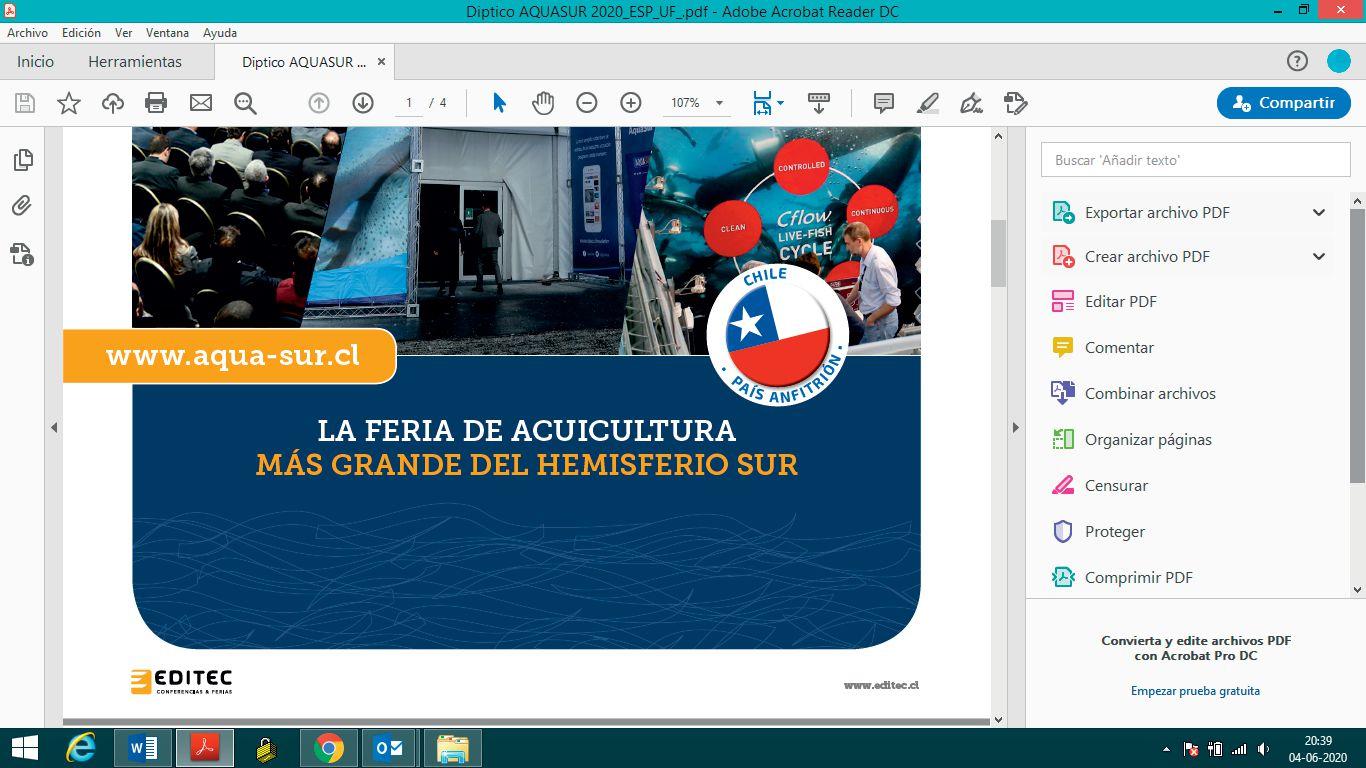Screen dimensions: 1366x768
Task: Expand Crear archivo PDF options
Action: (1319, 257)
